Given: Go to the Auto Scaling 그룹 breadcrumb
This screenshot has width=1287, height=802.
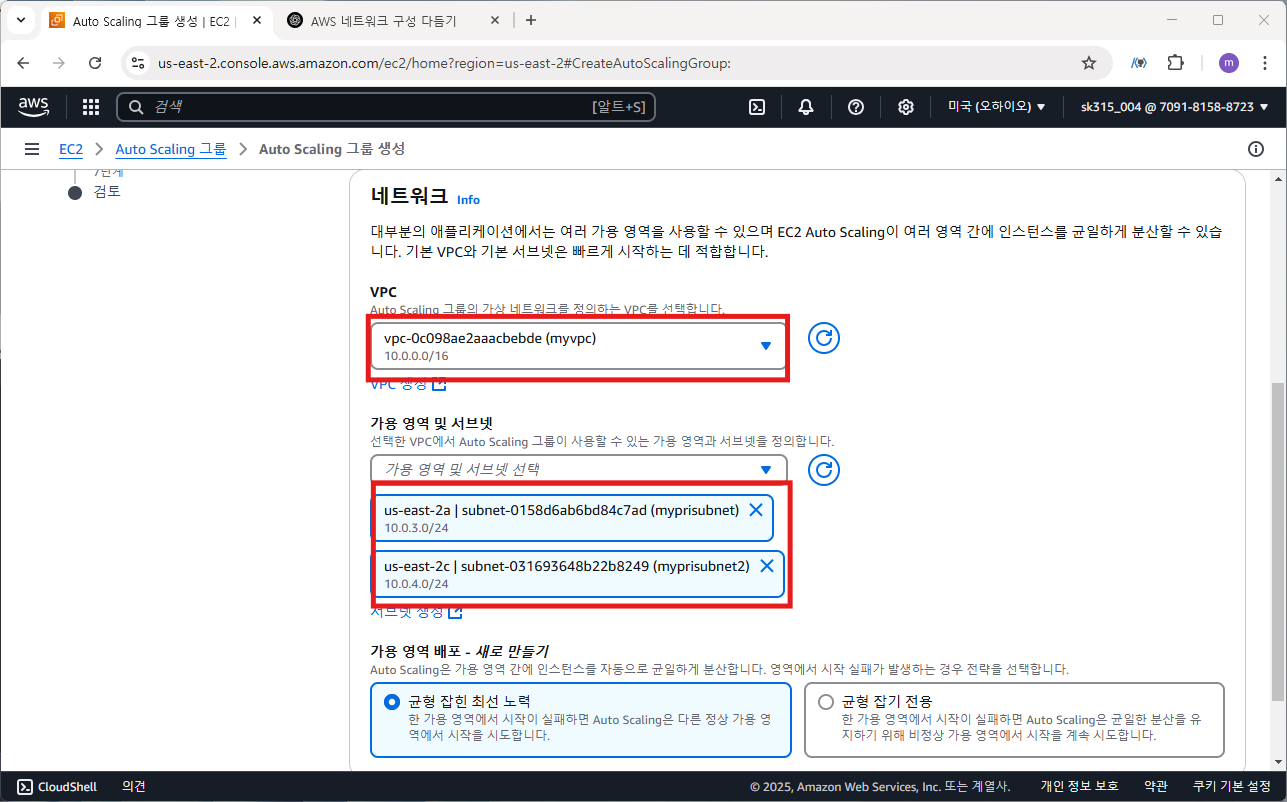Looking at the screenshot, I should pos(171,149).
